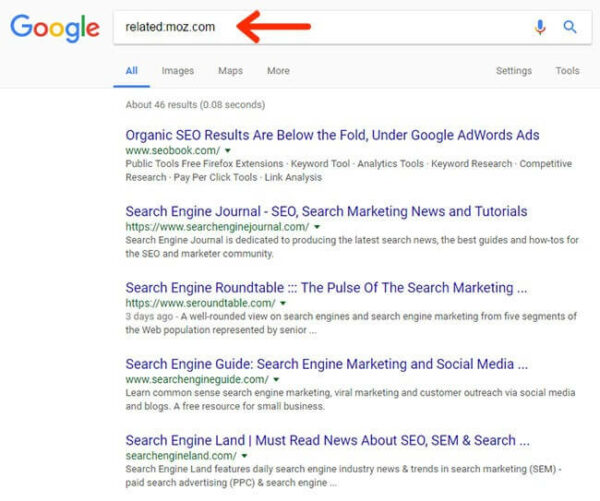Open Search Engine Guide result title

pos(326,364)
